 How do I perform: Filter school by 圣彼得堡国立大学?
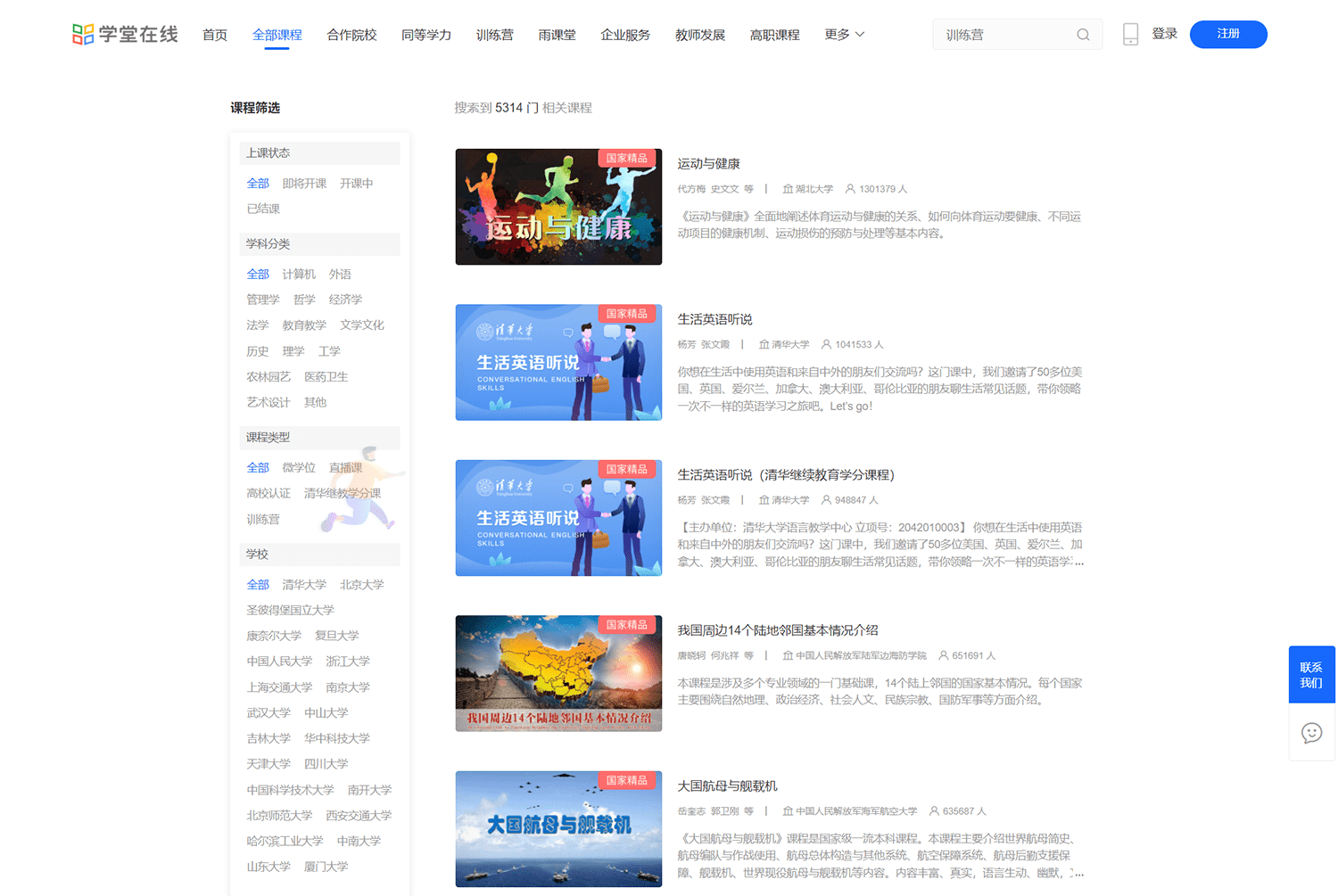point(290,611)
